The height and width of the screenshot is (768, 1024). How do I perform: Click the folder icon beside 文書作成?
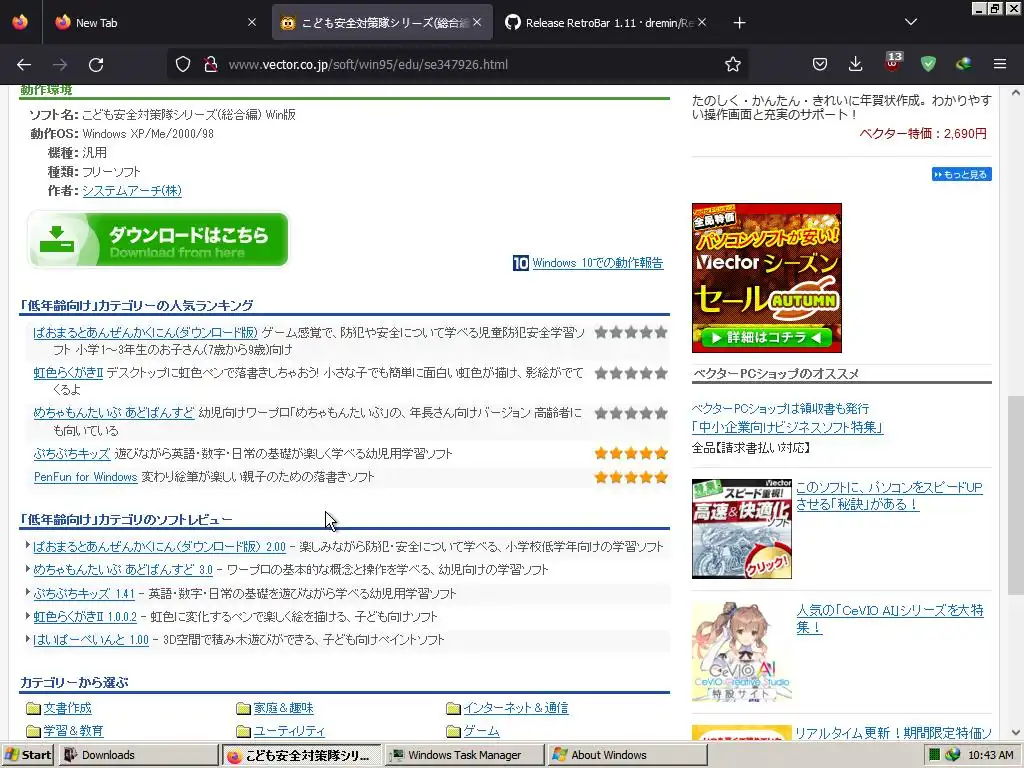(x=33, y=709)
